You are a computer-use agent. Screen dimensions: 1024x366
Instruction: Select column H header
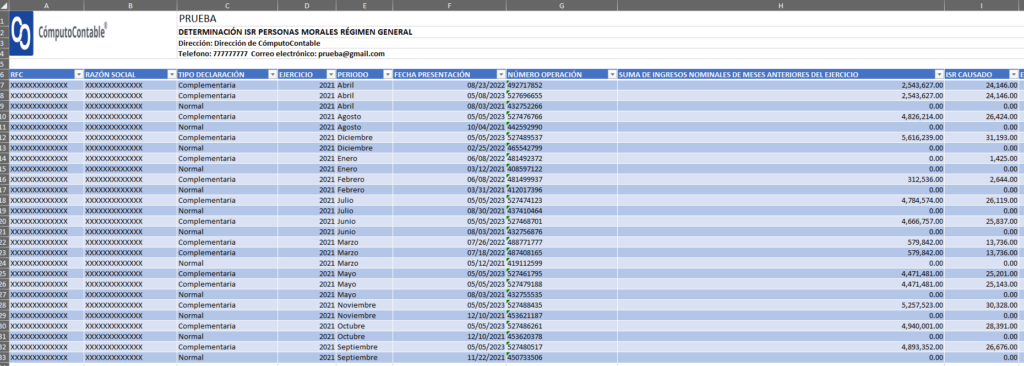point(780,5)
